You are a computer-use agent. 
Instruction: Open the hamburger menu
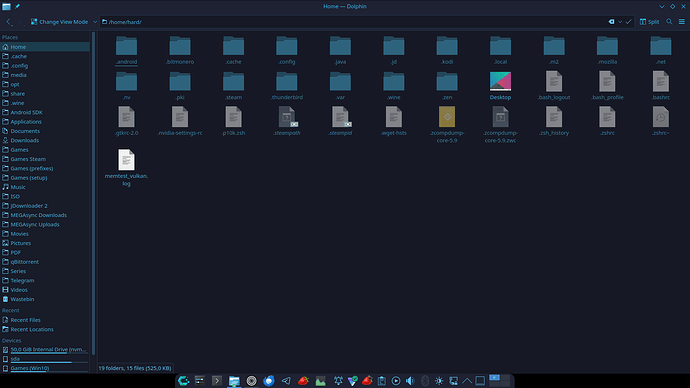[x=682, y=22]
